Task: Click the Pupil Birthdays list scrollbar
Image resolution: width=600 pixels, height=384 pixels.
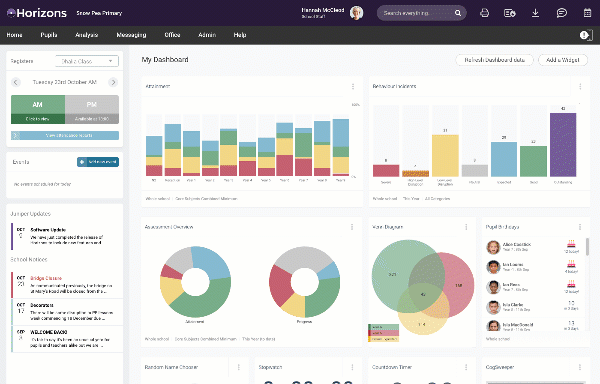Action: pos(587,247)
